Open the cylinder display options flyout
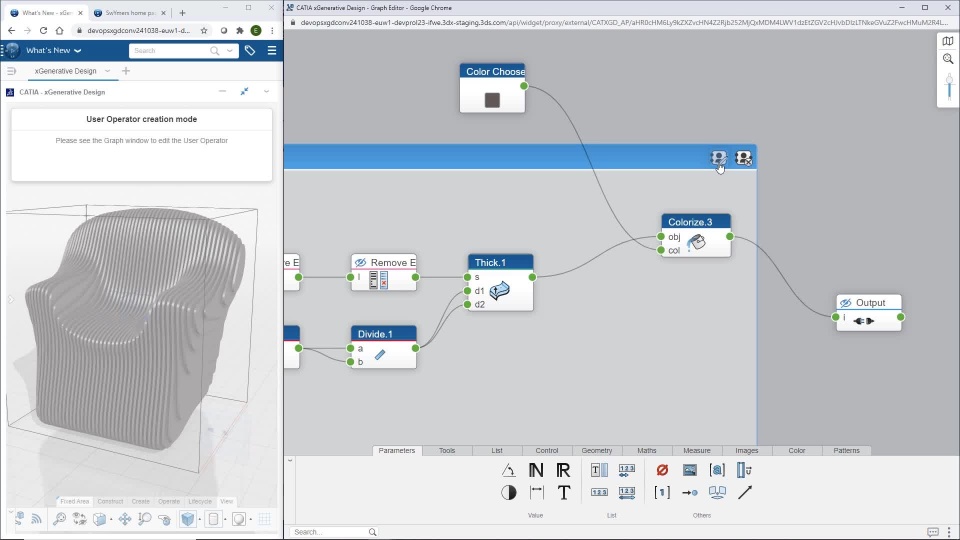 pos(225,520)
